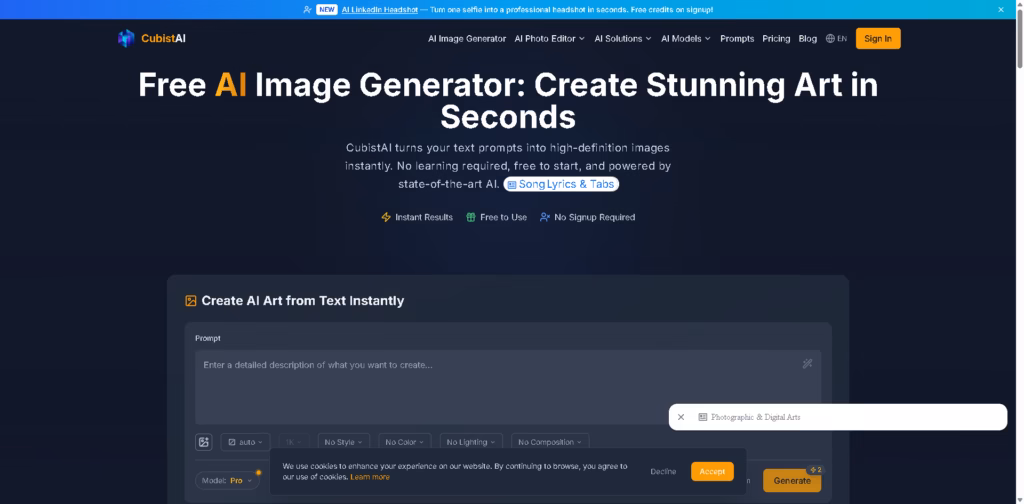Click the globe EN language selector
The width and height of the screenshot is (1024, 504).
click(836, 39)
